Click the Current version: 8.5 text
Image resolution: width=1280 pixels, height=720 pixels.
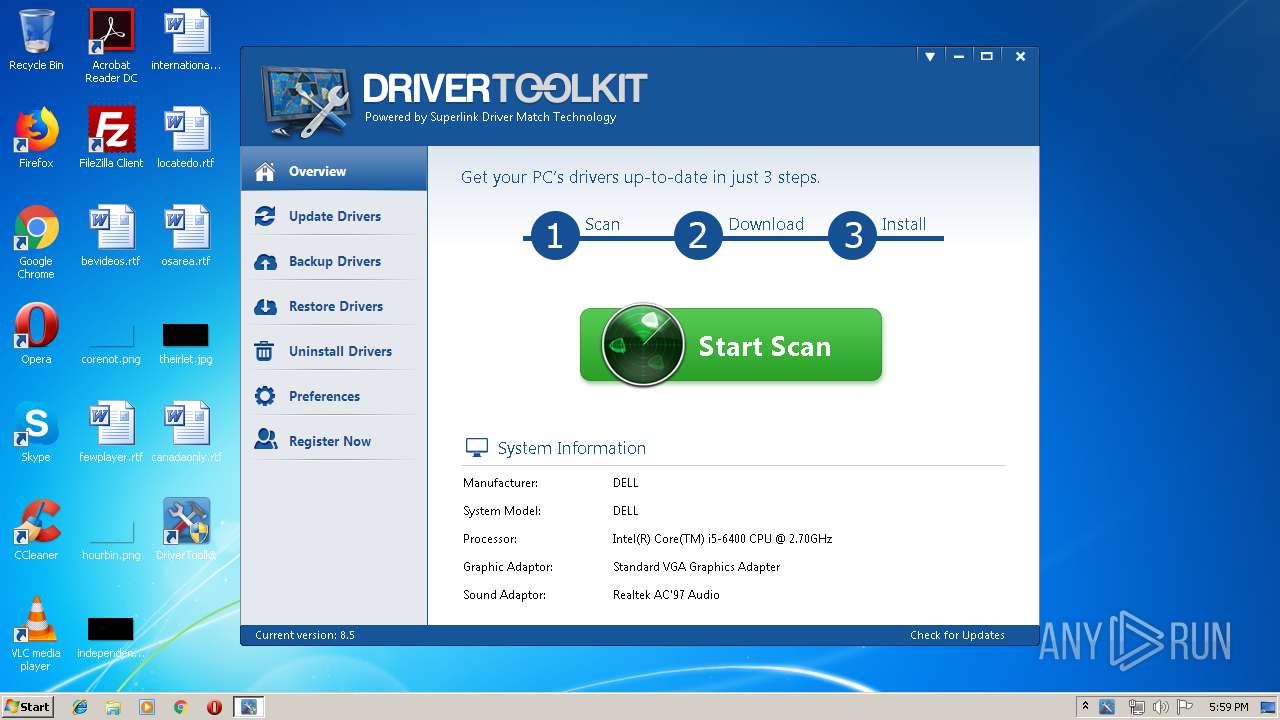tap(305, 635)
